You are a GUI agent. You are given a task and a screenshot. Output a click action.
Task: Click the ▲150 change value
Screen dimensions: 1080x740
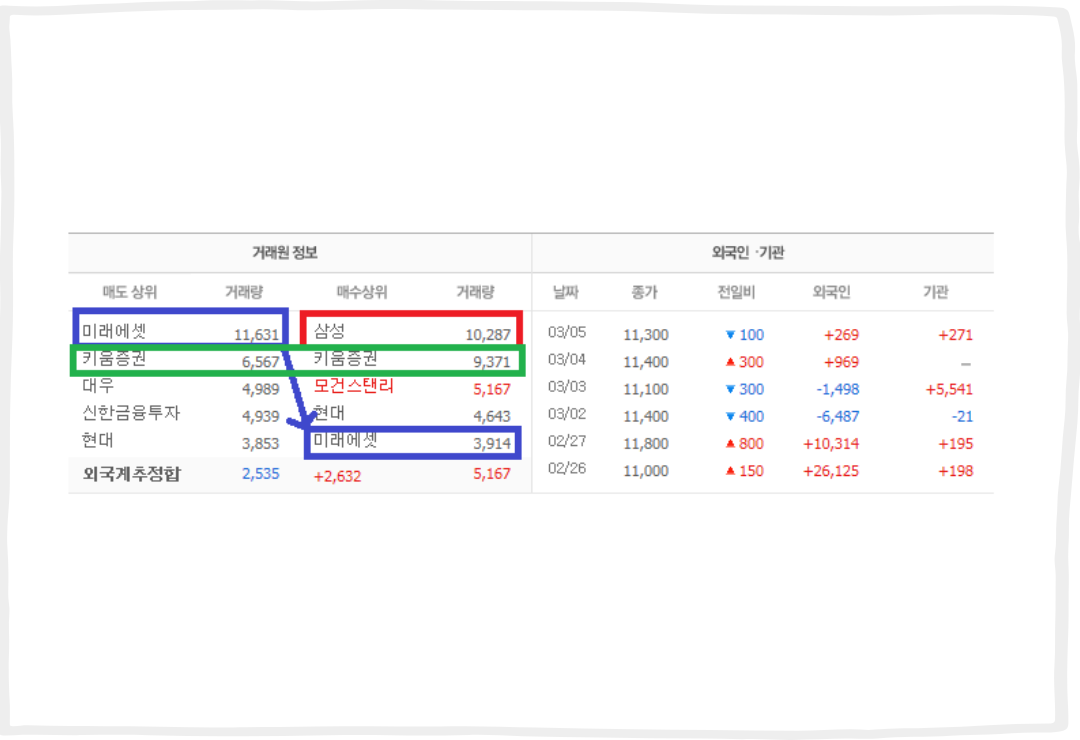point(745,471)
